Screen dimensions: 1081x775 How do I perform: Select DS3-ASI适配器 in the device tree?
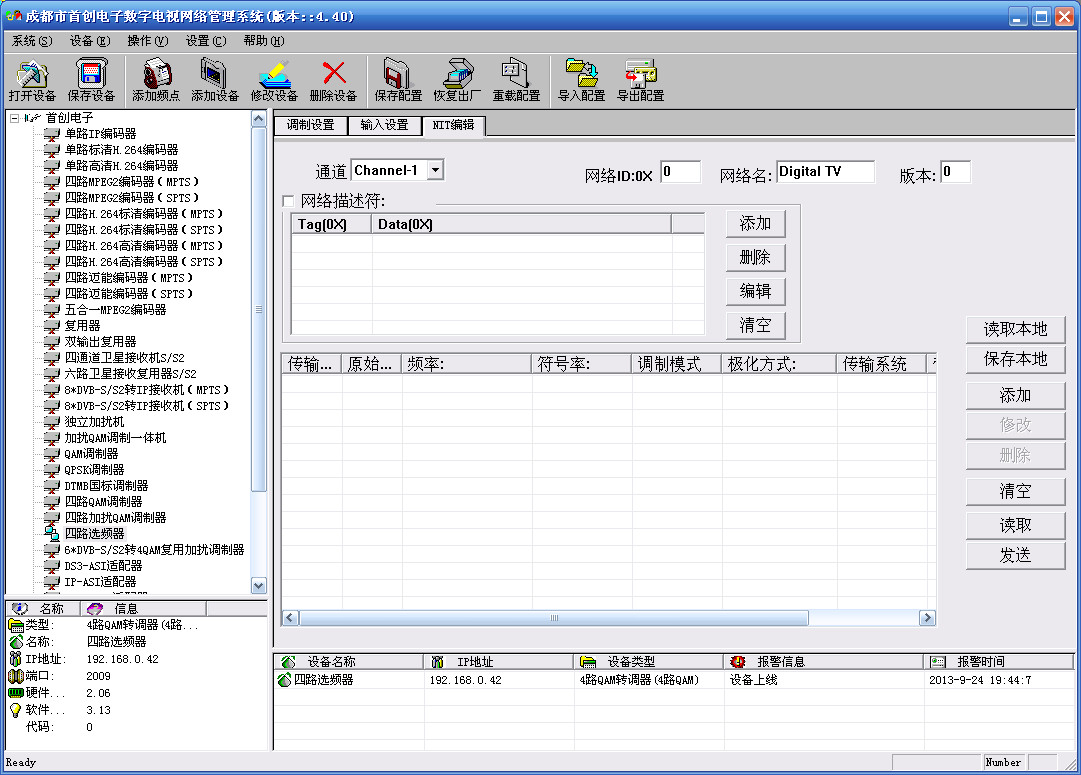pos(103,566)
